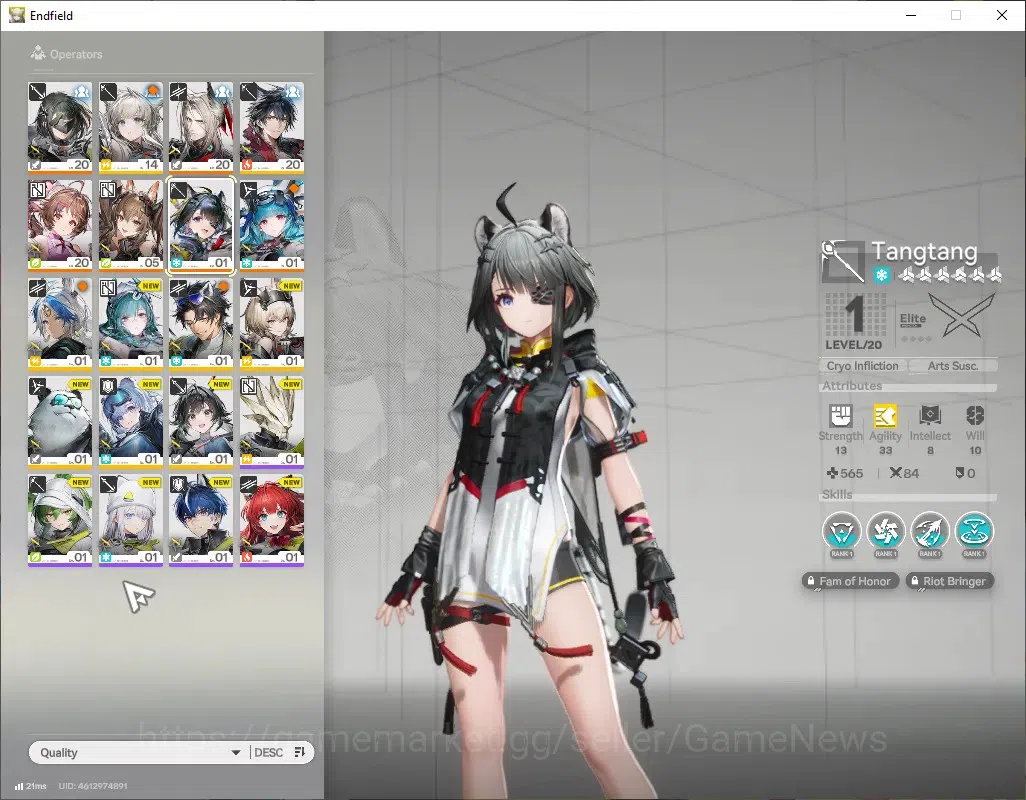Open the Cryo Infliction tag
1026x800 pixels.
point(862,366)
